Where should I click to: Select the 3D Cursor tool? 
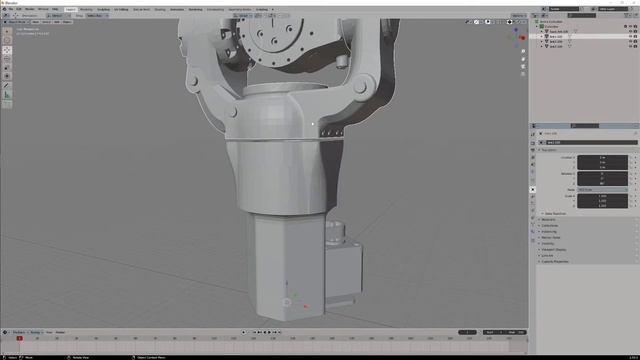pos(7,40)
